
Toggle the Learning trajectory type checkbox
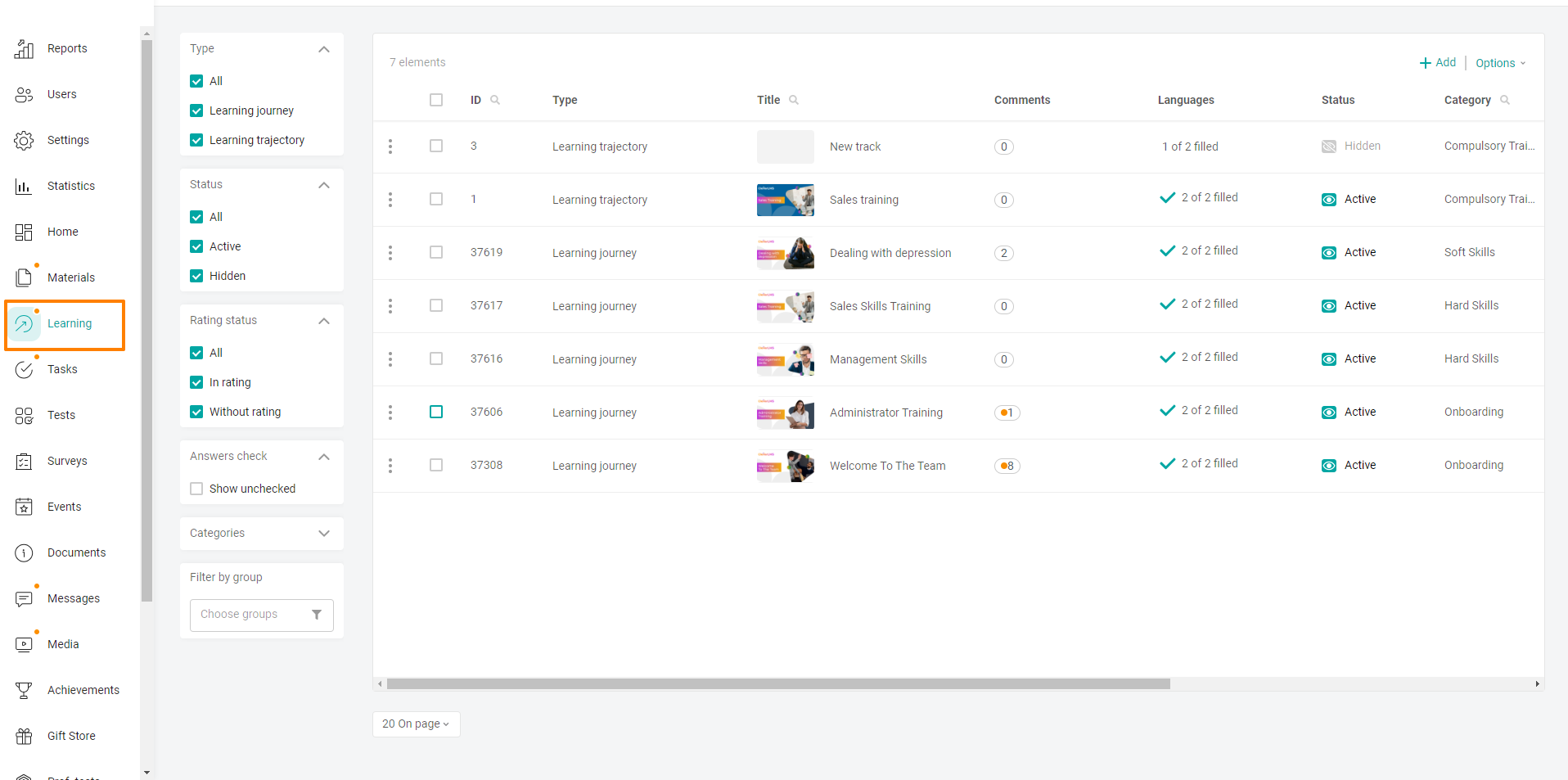pos(196,140)
